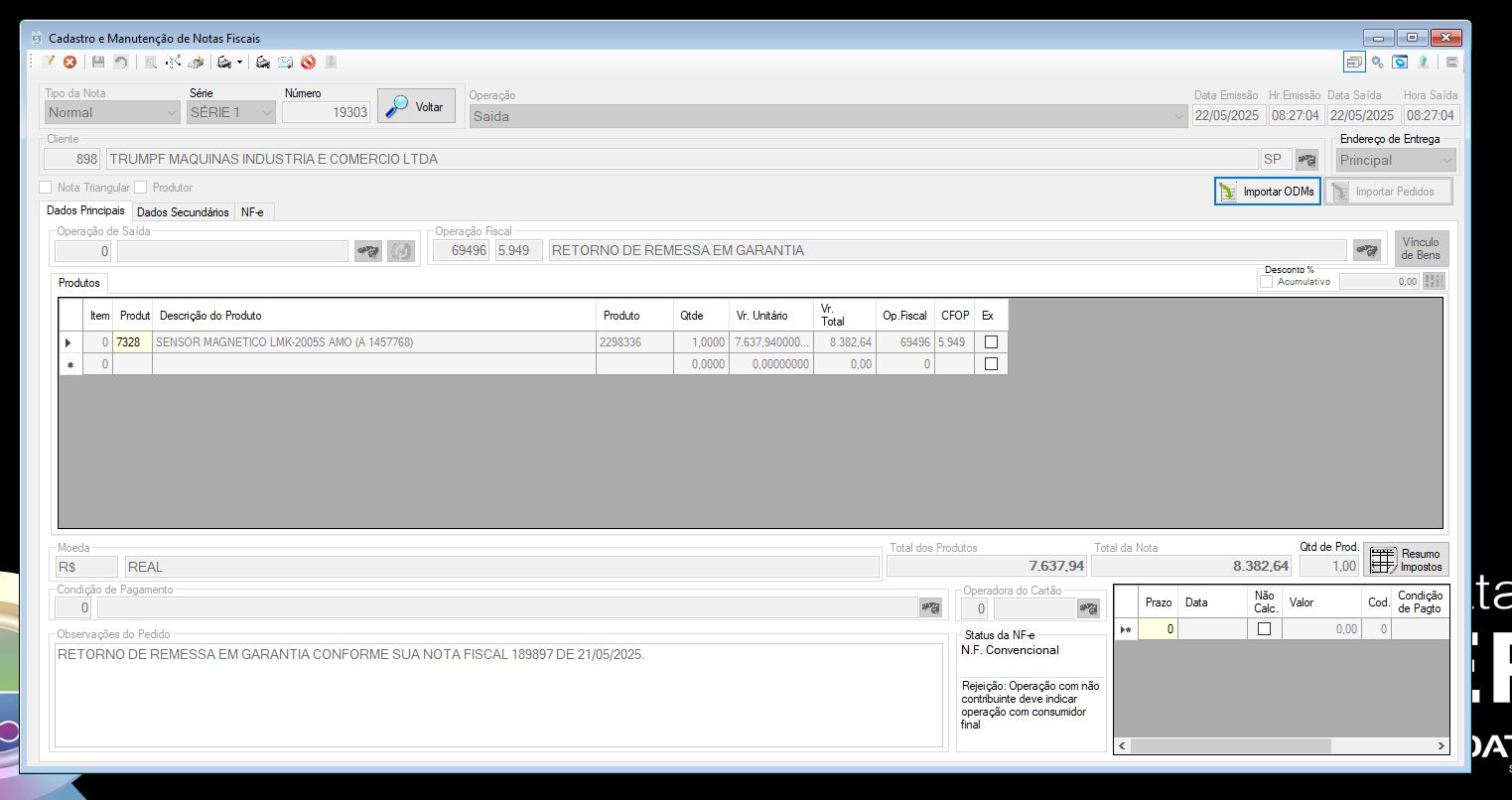
Task: Open the client search icon next to SP
Action: [1306, 159]
